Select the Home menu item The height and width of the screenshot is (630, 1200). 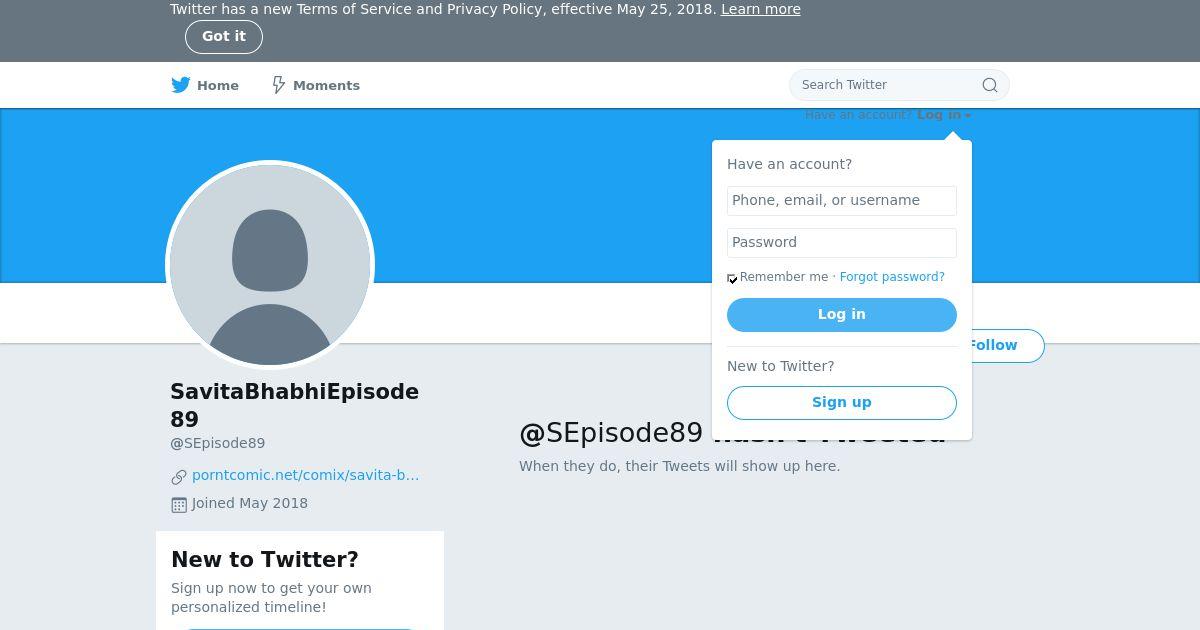coord(205,85)
